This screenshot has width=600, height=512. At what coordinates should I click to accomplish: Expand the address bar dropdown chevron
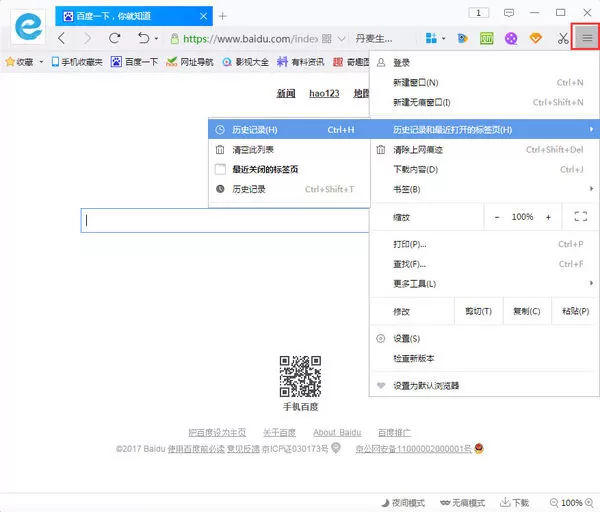(342, 39)
